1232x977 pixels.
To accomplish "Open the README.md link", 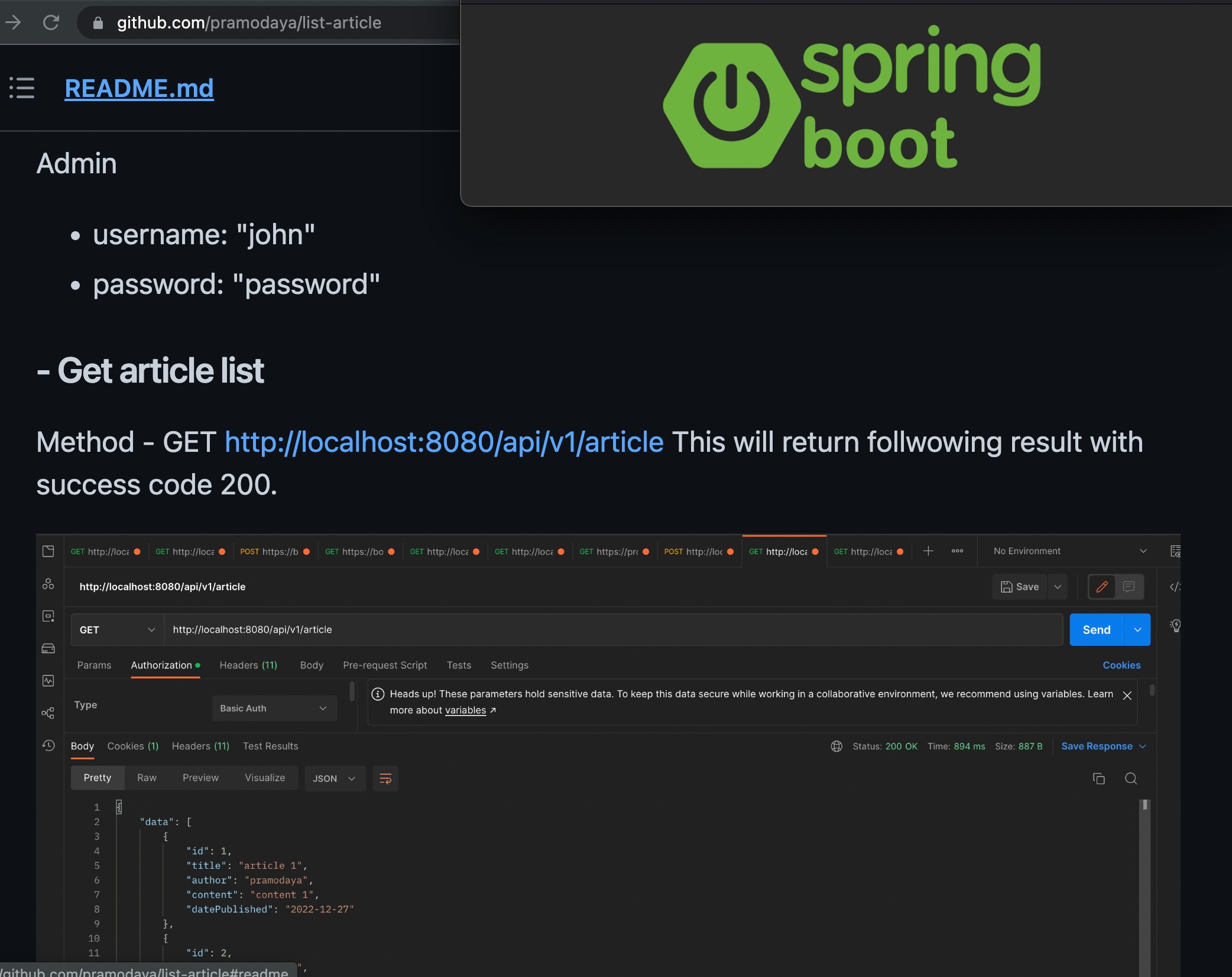I will click(x=139, y=88).
